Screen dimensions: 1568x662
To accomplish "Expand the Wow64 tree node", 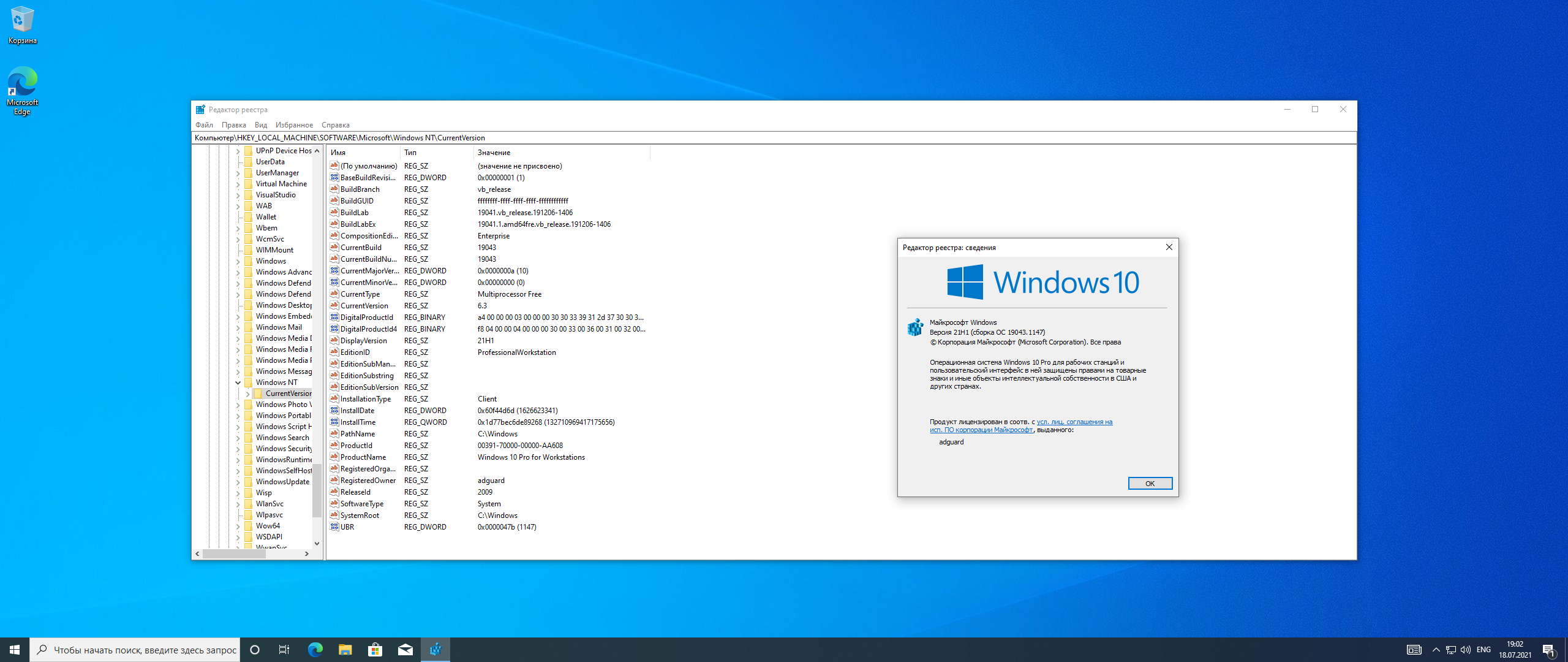I will (x=238, y=526).
